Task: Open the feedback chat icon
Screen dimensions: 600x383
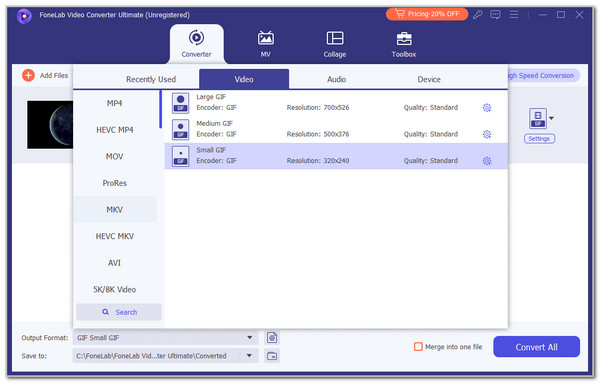Action: coord(496,15)
